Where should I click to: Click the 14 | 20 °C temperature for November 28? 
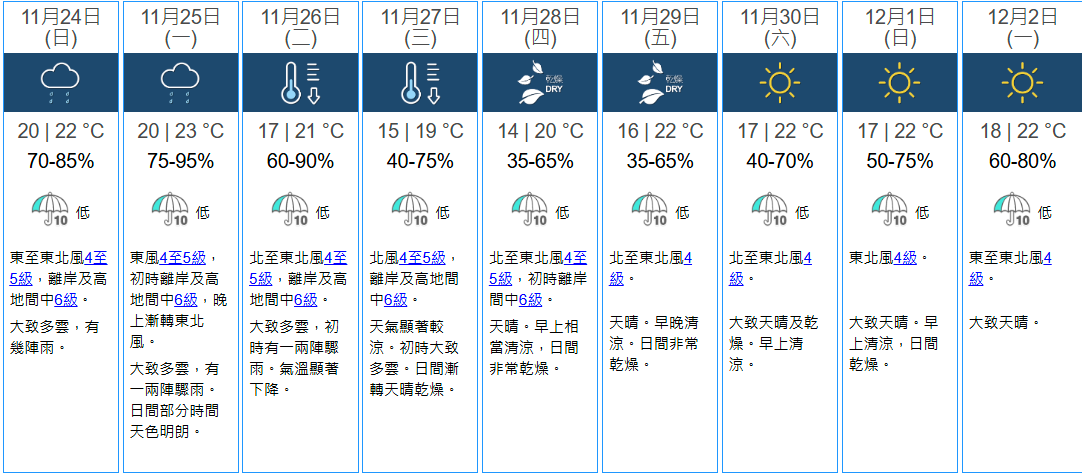coord(540,131)
